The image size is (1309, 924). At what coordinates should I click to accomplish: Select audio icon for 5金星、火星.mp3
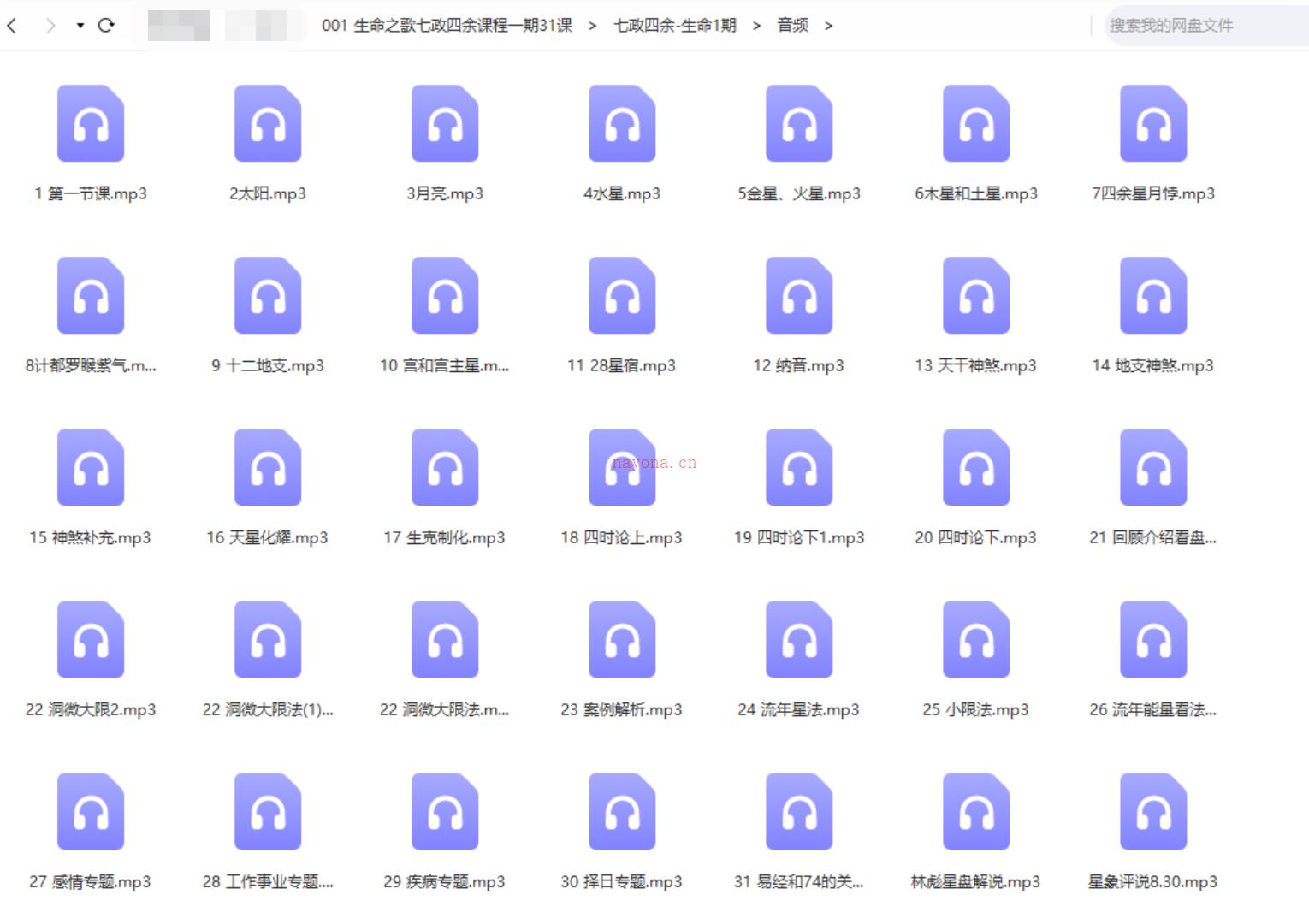pos(799,123)
